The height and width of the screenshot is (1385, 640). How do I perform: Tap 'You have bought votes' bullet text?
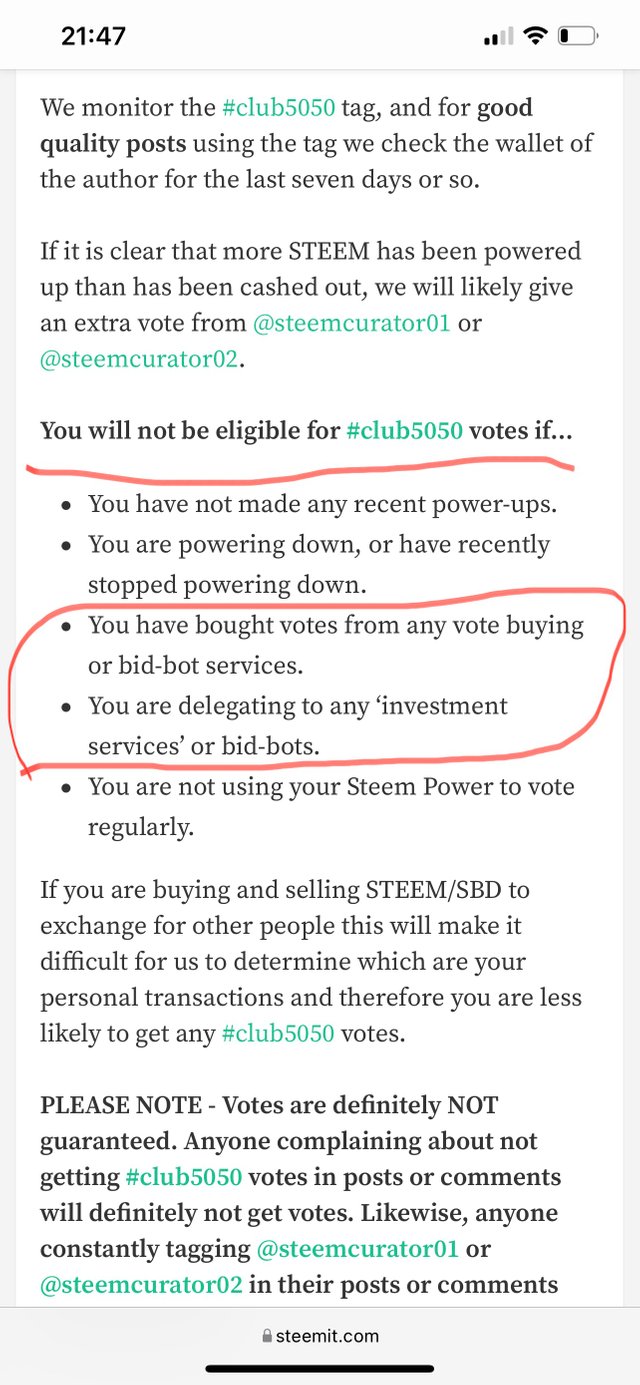click(x=336, y=645)
